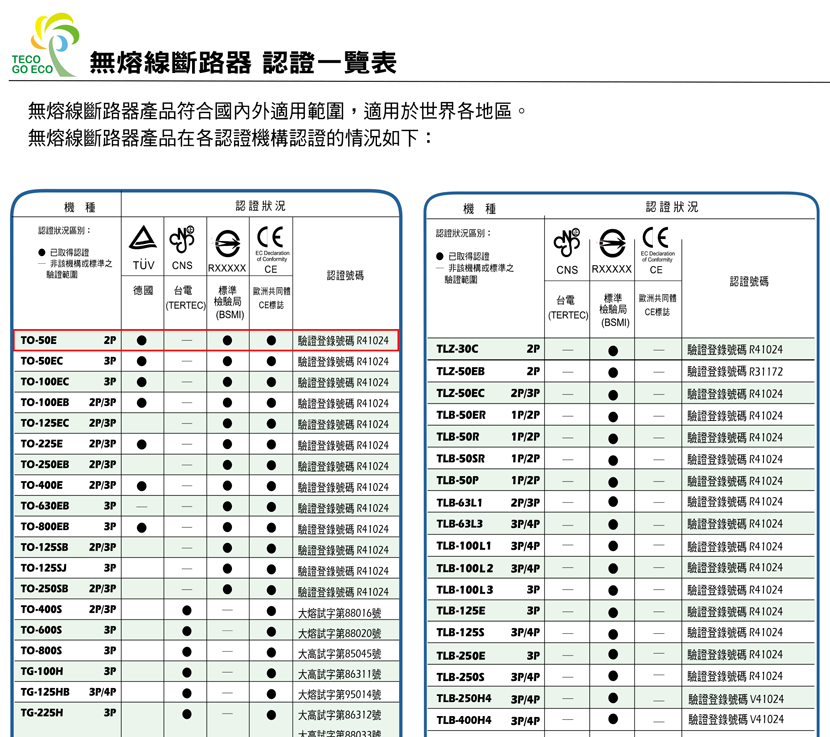
Task: Click the BSMI RXXXXX mark in left table
Action: (x=227, y=243)
